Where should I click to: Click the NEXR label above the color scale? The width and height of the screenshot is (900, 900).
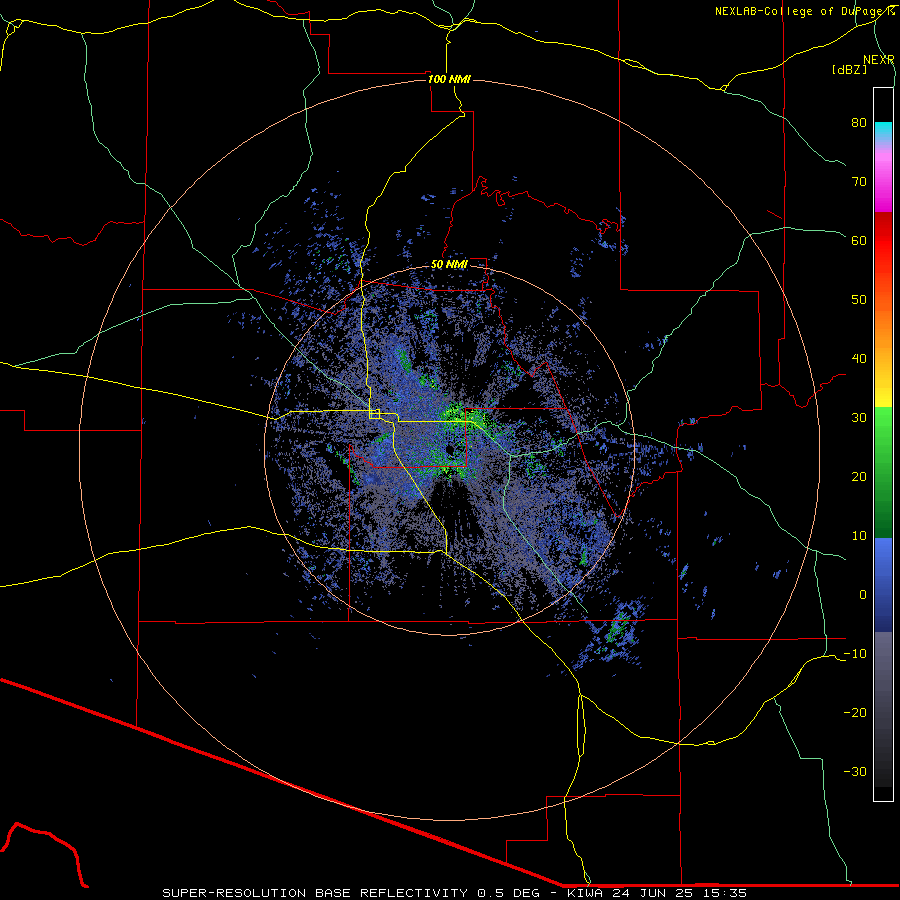[878, 60]
